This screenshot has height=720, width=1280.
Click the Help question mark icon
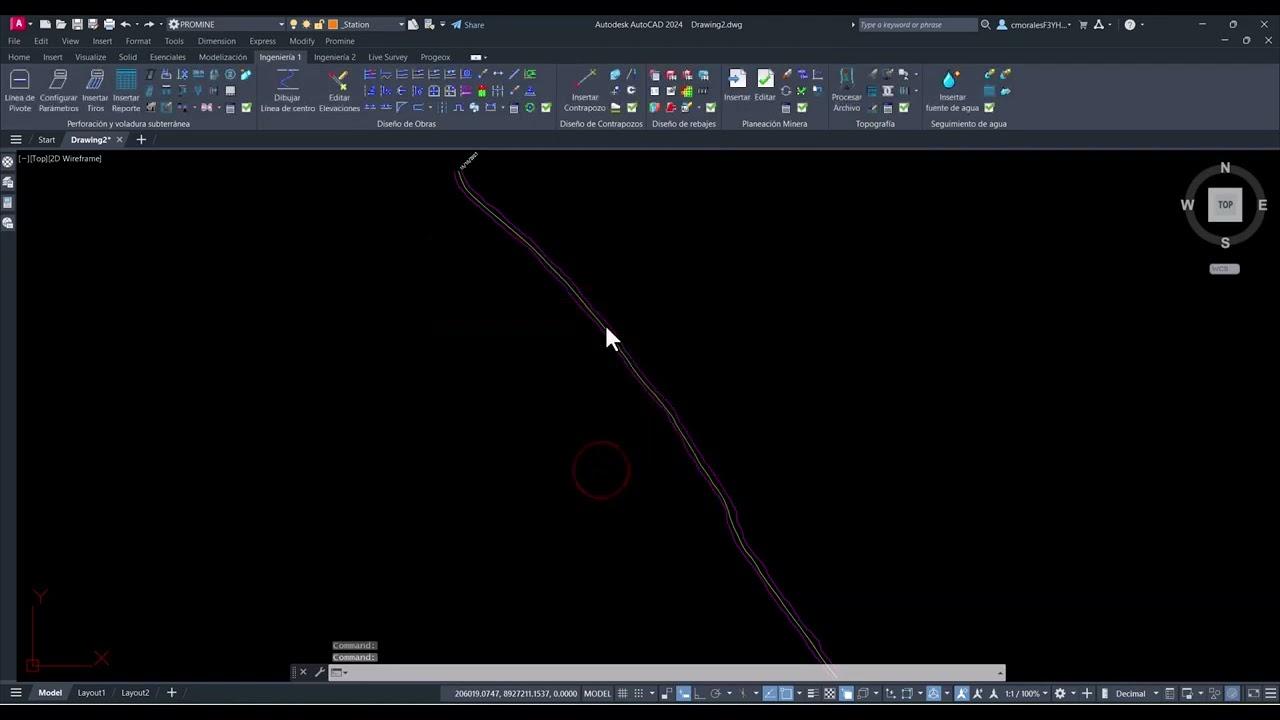[1130, 24]
